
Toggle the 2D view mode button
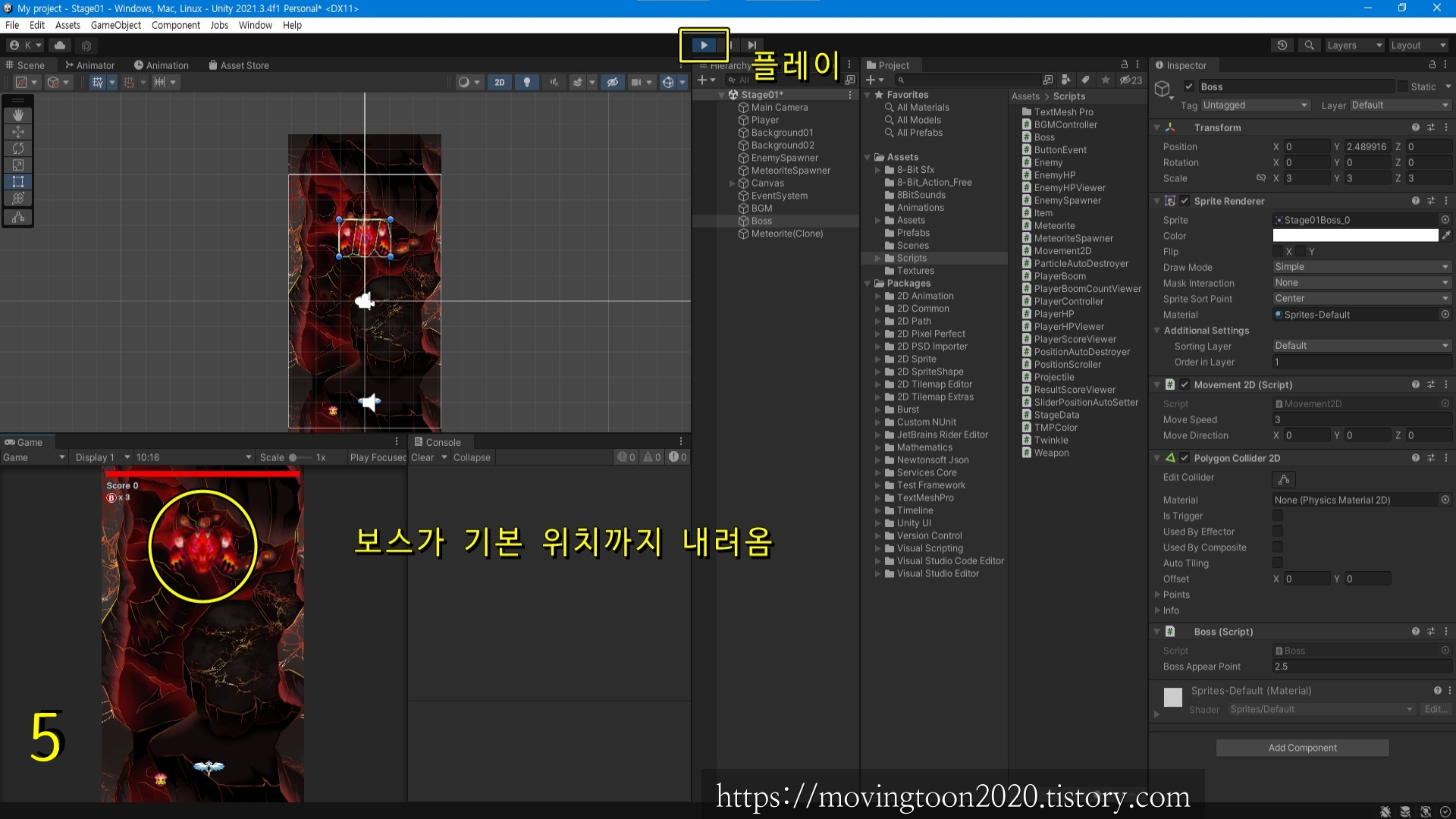click(x=499, y=82)
